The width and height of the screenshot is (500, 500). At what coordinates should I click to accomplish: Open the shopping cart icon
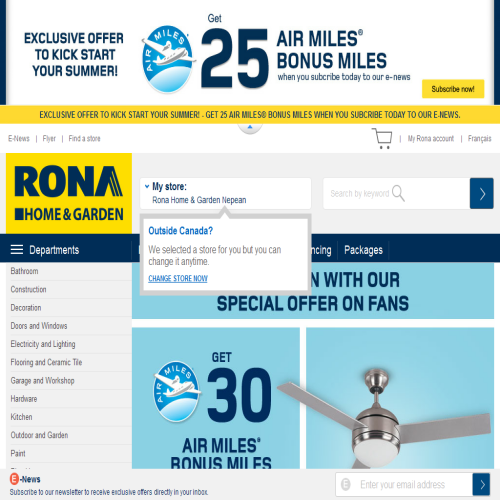click(x=382, y=138)
